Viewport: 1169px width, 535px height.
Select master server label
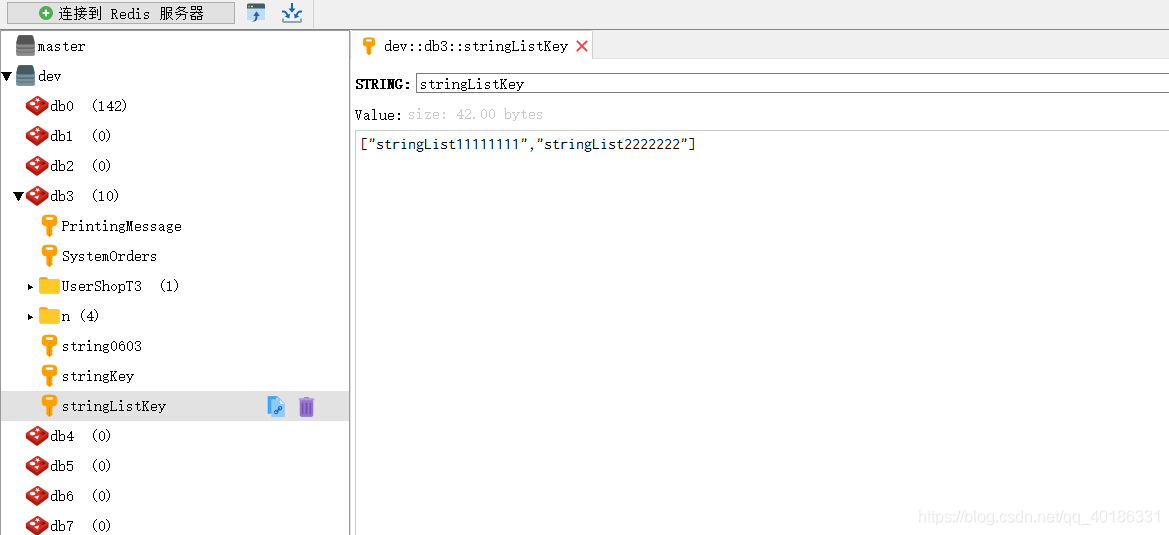pos(61,46)
